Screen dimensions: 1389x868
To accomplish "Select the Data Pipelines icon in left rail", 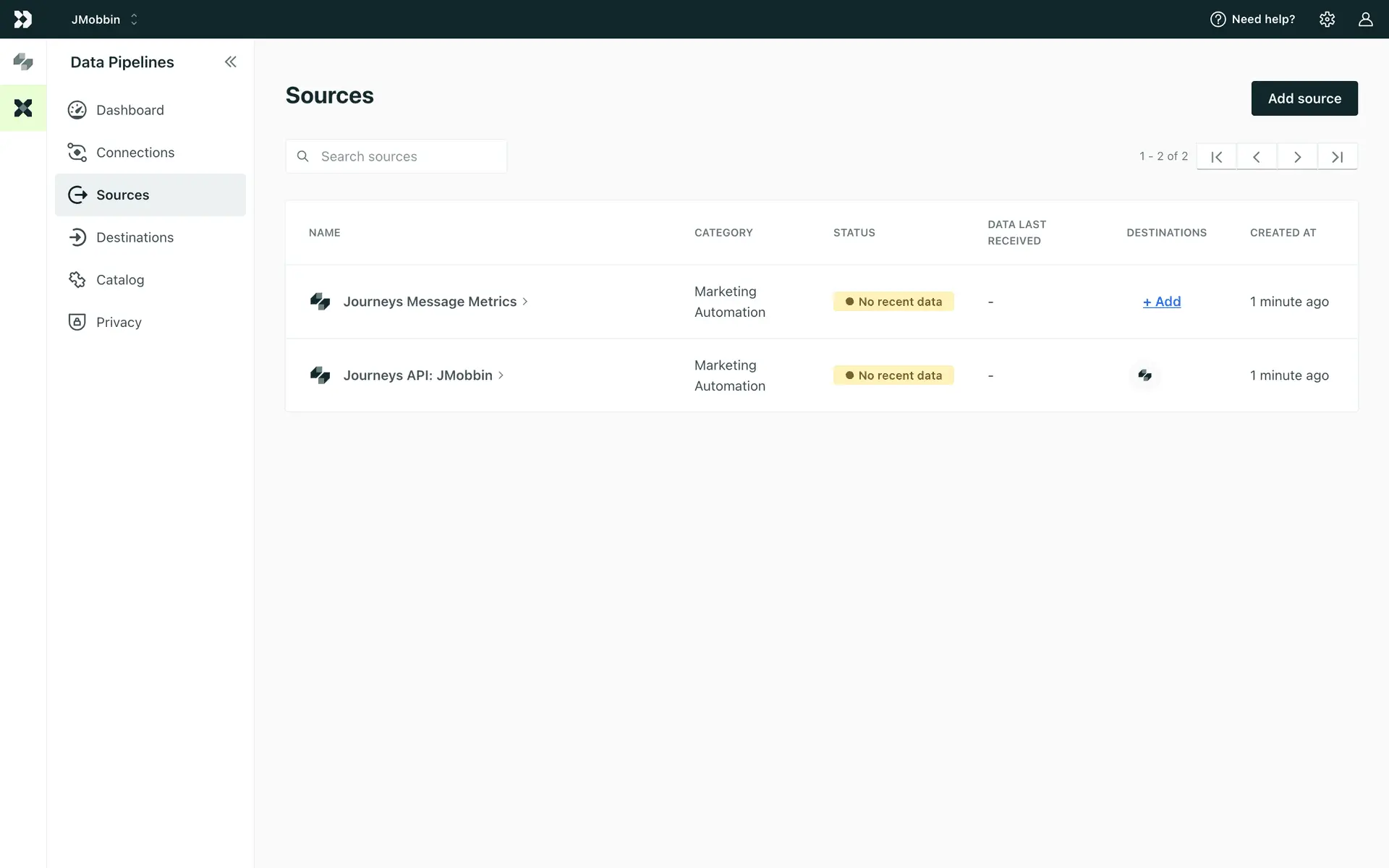I will click(x=23, y=109).
